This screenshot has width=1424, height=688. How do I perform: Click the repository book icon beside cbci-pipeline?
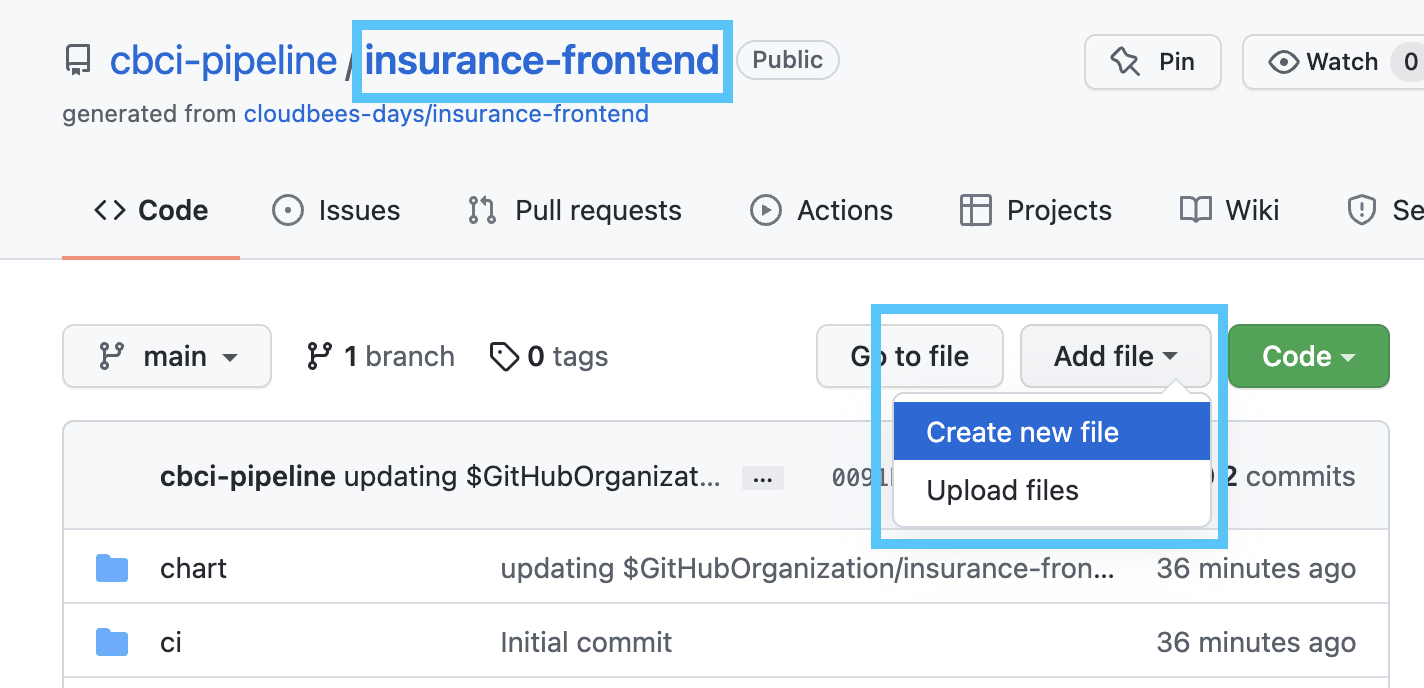(x=78, y=62)
